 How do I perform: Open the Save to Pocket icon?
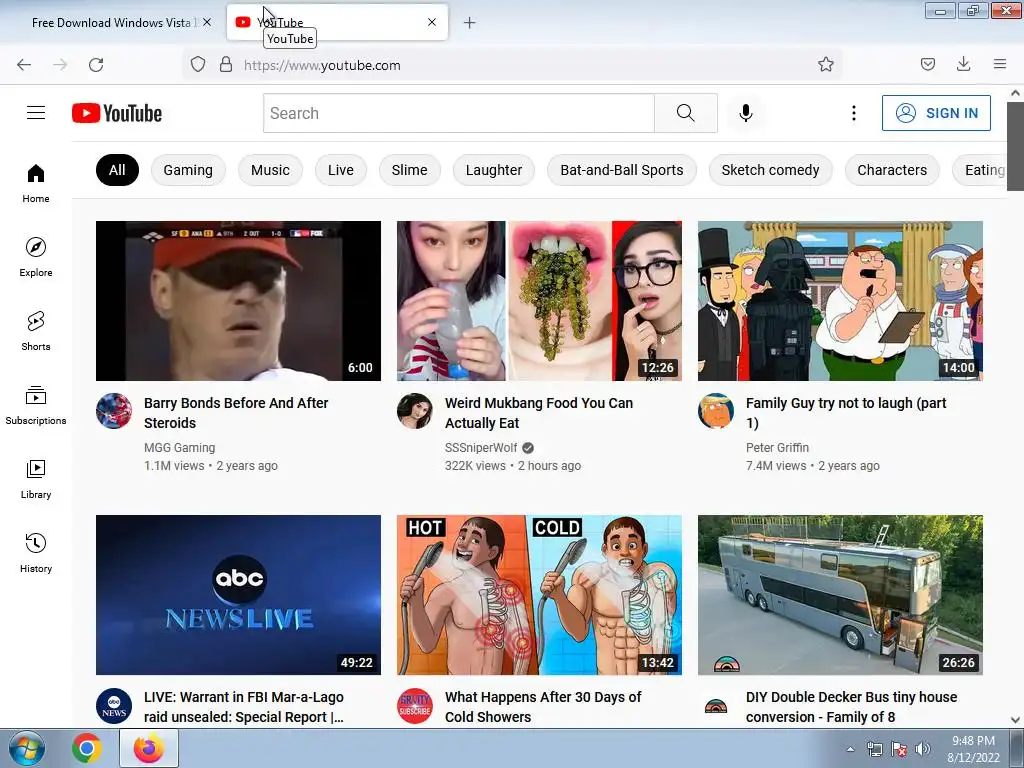tap(927, 65)
